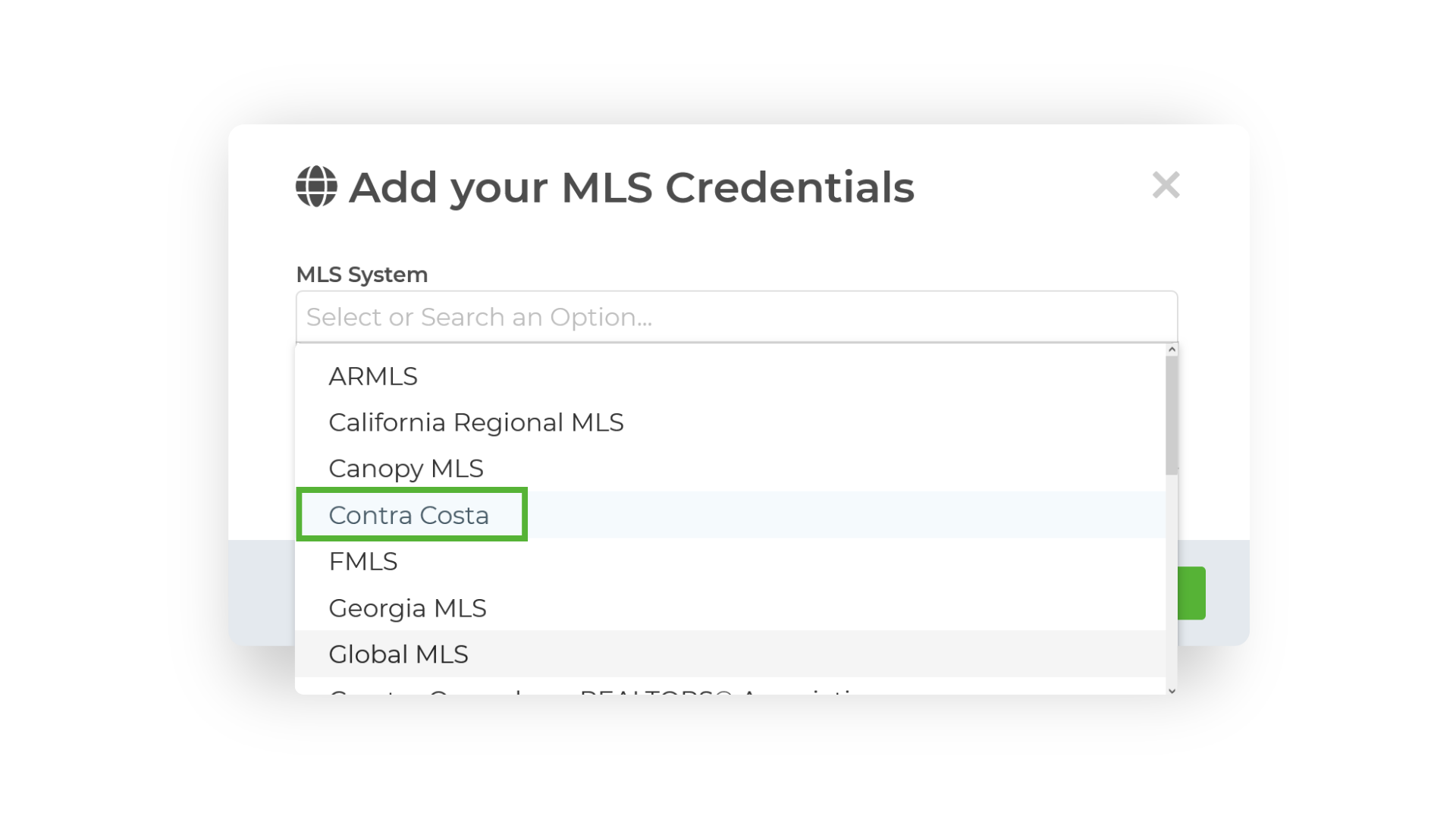This screenshot has height=819, width=1456.
Task: Choose FMLS in the options list
Action: click(730, 561)
